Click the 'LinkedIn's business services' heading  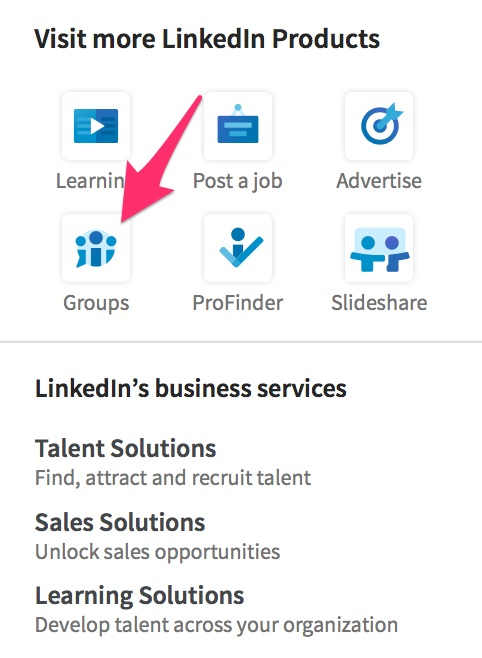click(x=191, y=388)
